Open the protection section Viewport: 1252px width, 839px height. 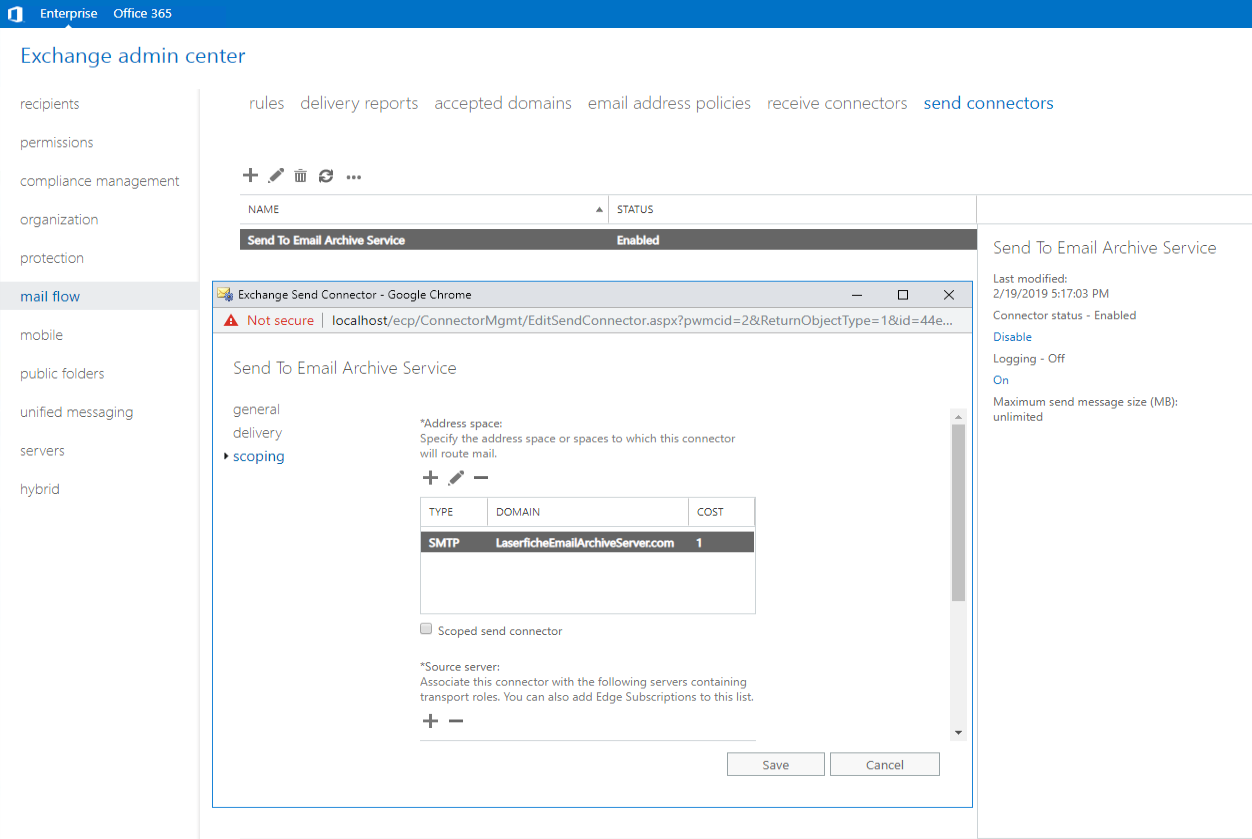pyautogui.click(x=52, y=258)
